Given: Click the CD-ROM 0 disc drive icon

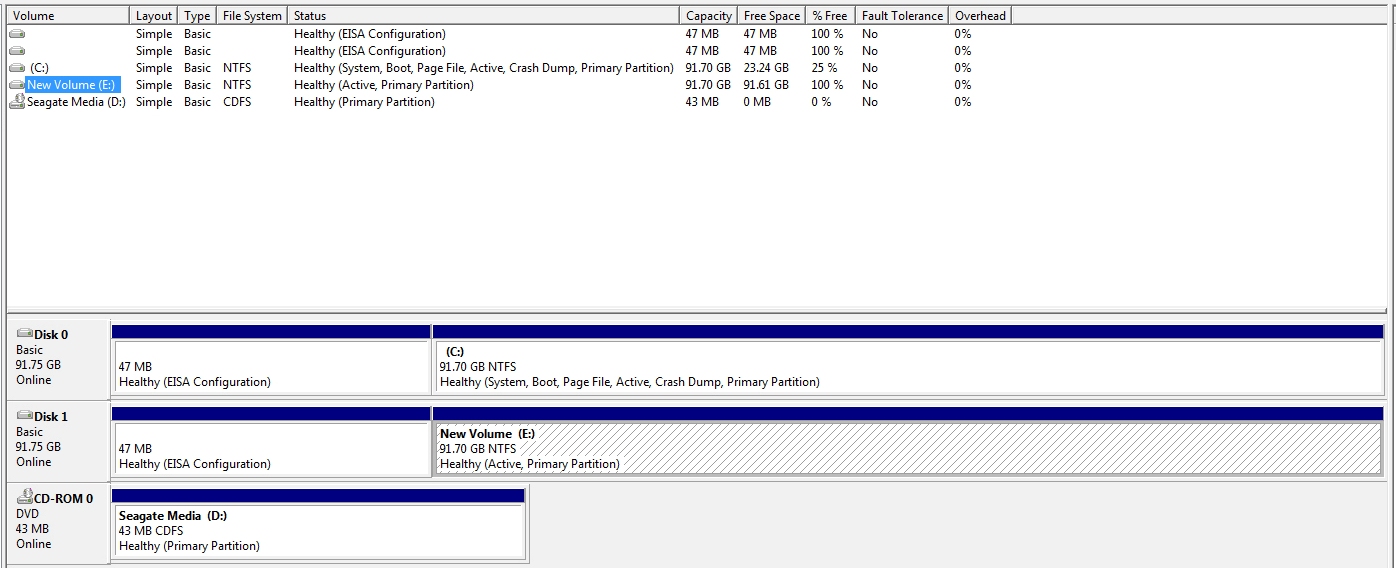Looking at the screenshot, I should point(25,498).
